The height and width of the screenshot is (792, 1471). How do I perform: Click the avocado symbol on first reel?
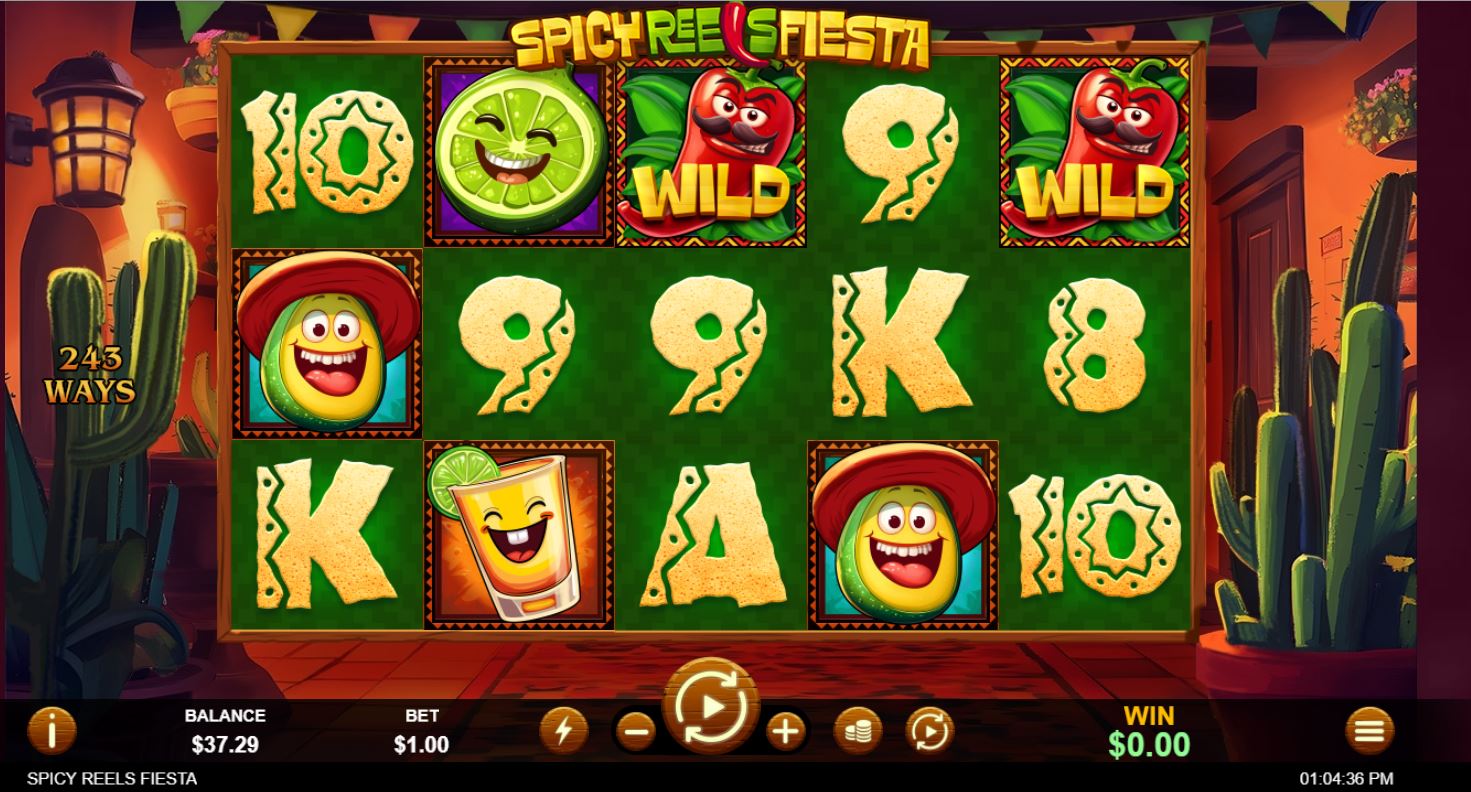click(327, 343)
